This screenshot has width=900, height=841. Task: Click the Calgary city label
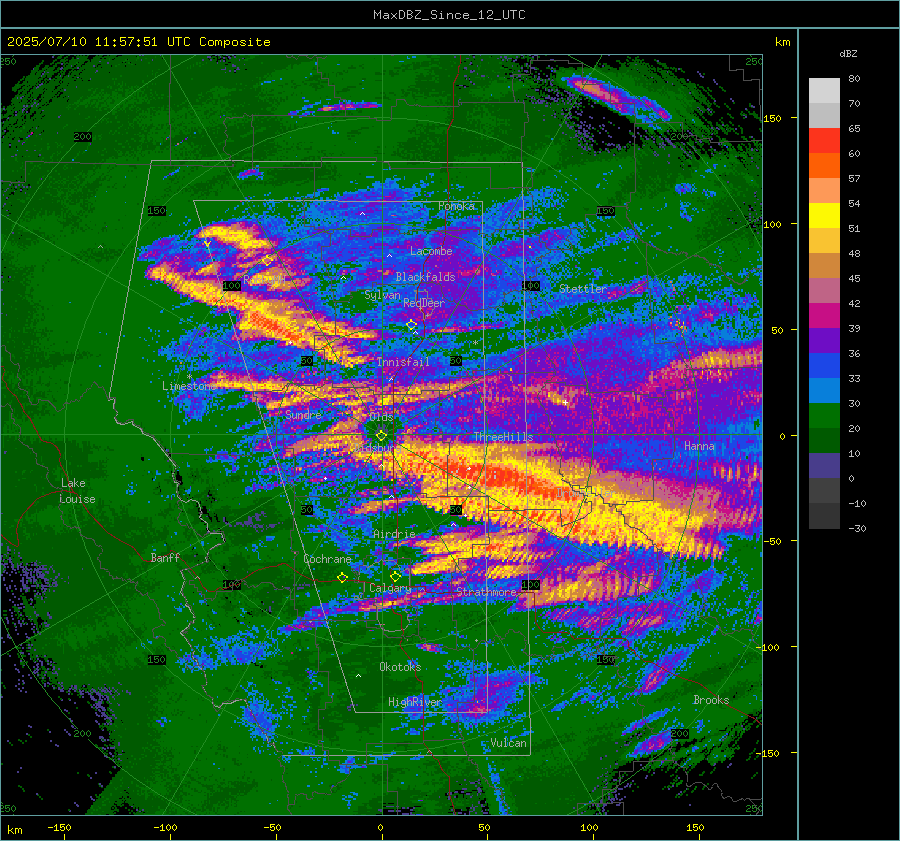(390, 588)
